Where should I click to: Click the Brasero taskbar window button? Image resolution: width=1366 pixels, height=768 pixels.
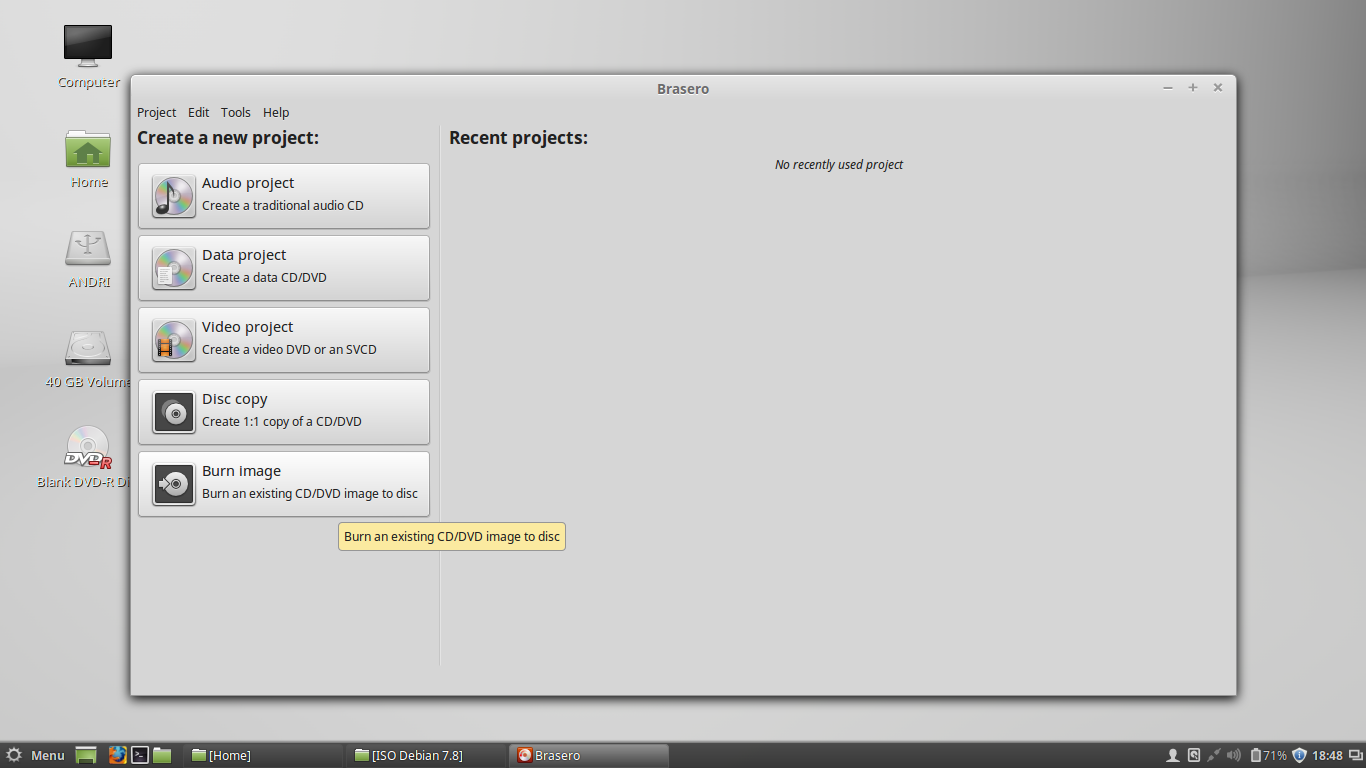pyautogui.click(x=588, y=755)
